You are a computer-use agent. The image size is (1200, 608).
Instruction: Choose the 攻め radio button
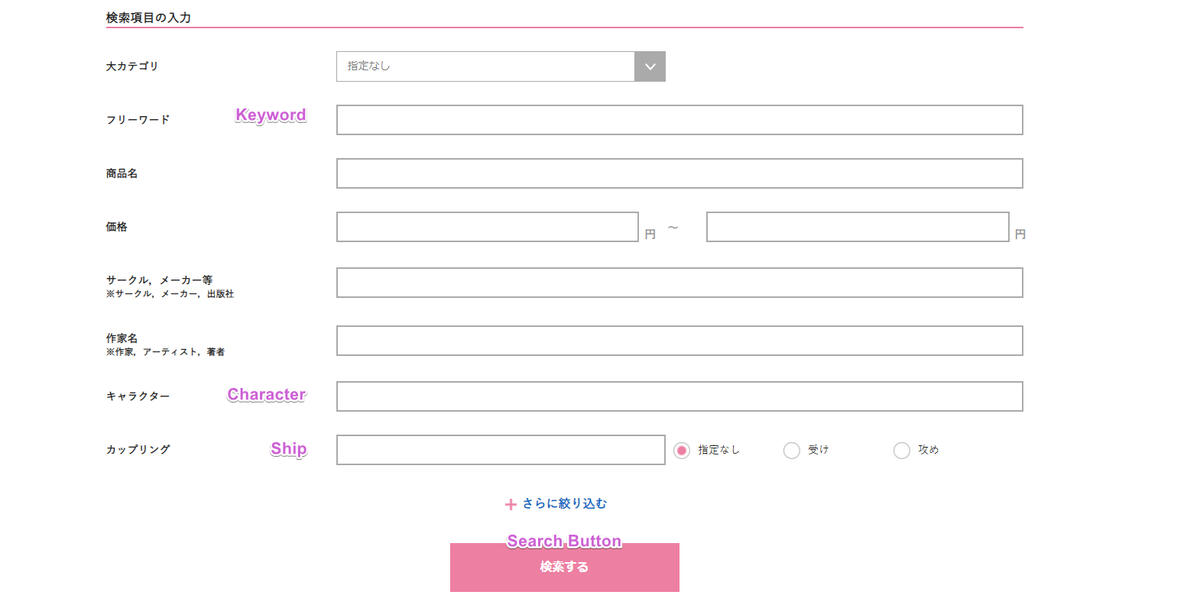coord(902,451)
